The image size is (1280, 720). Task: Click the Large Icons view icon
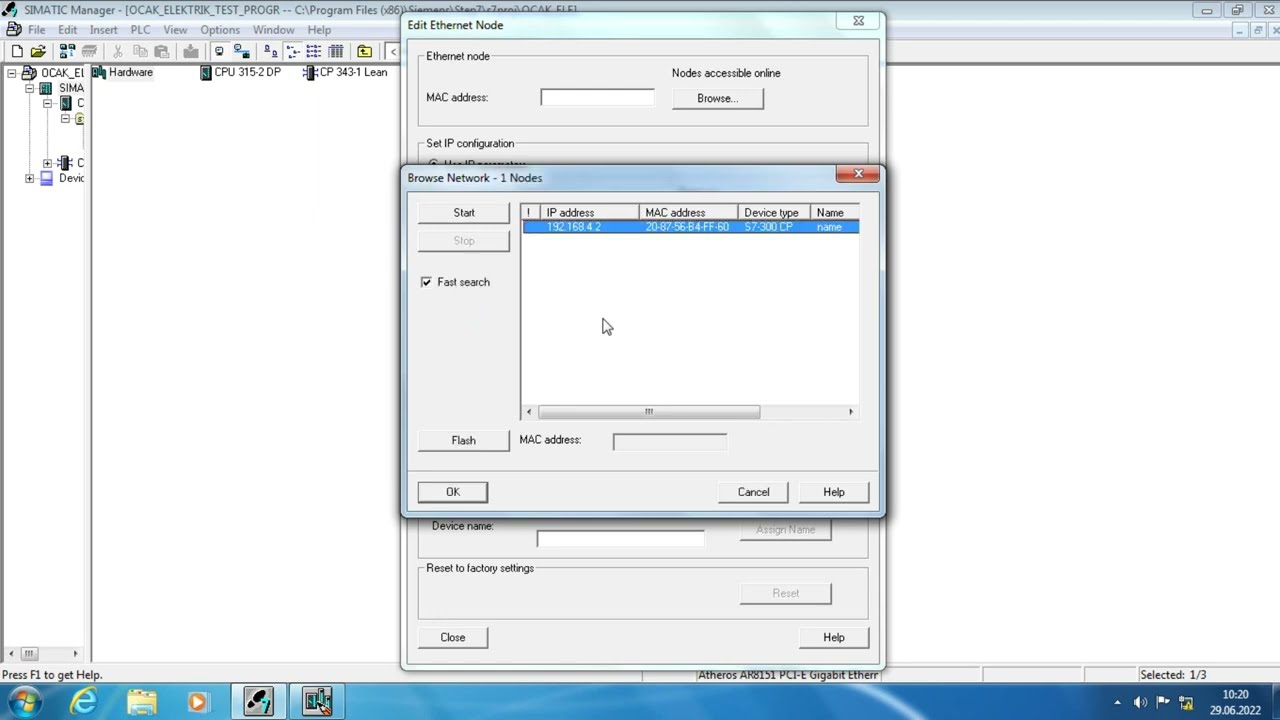point(270,52)
